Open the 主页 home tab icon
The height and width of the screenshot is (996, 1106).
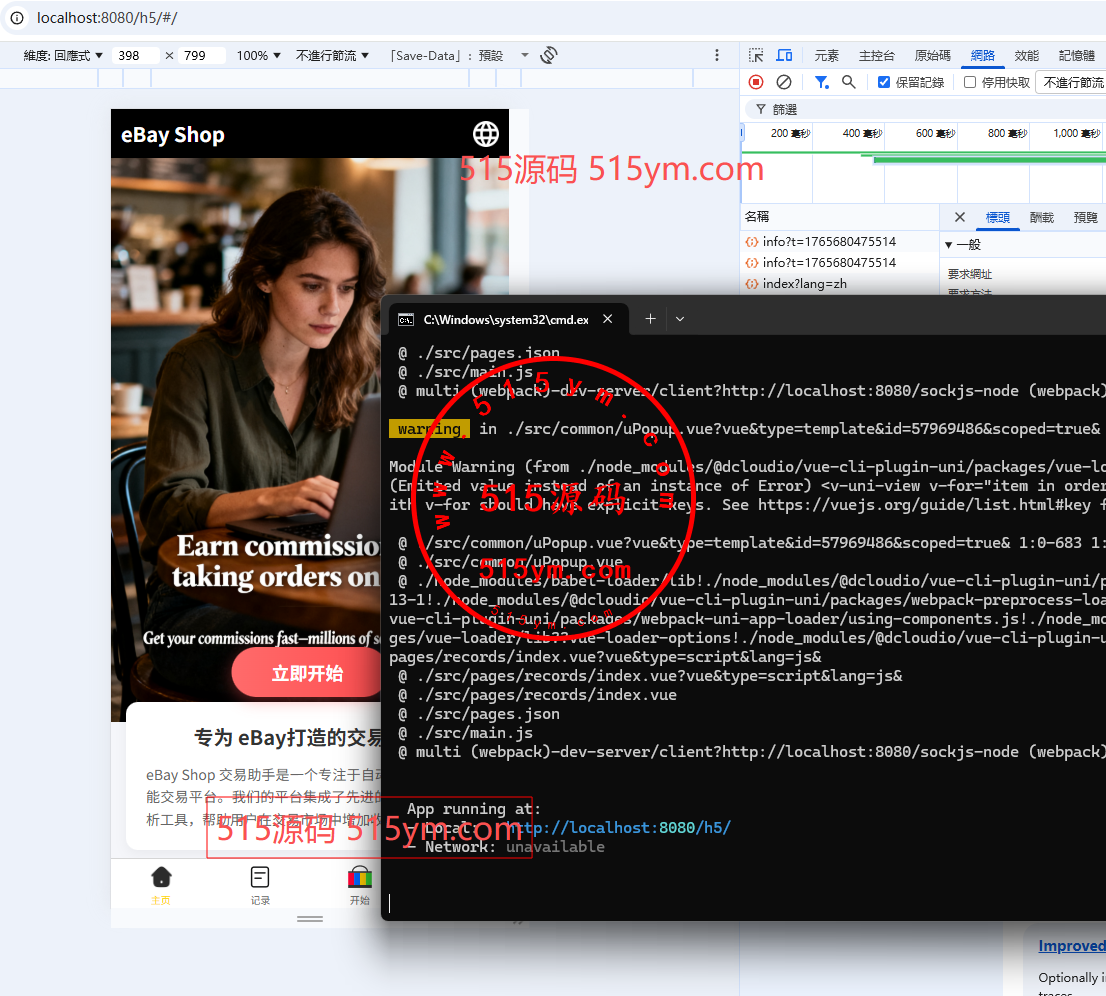coord(161,877)
